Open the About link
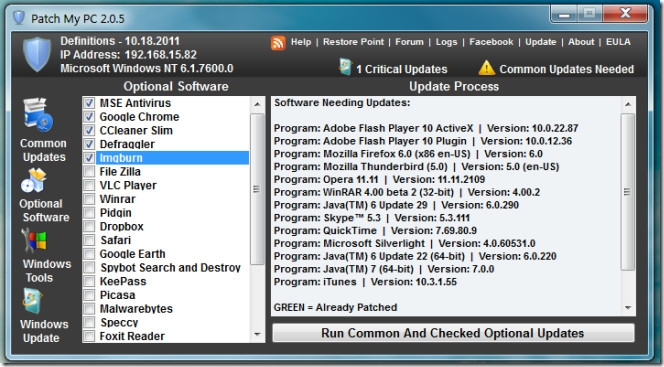The image size is (664, 367). tap(581, 42)
